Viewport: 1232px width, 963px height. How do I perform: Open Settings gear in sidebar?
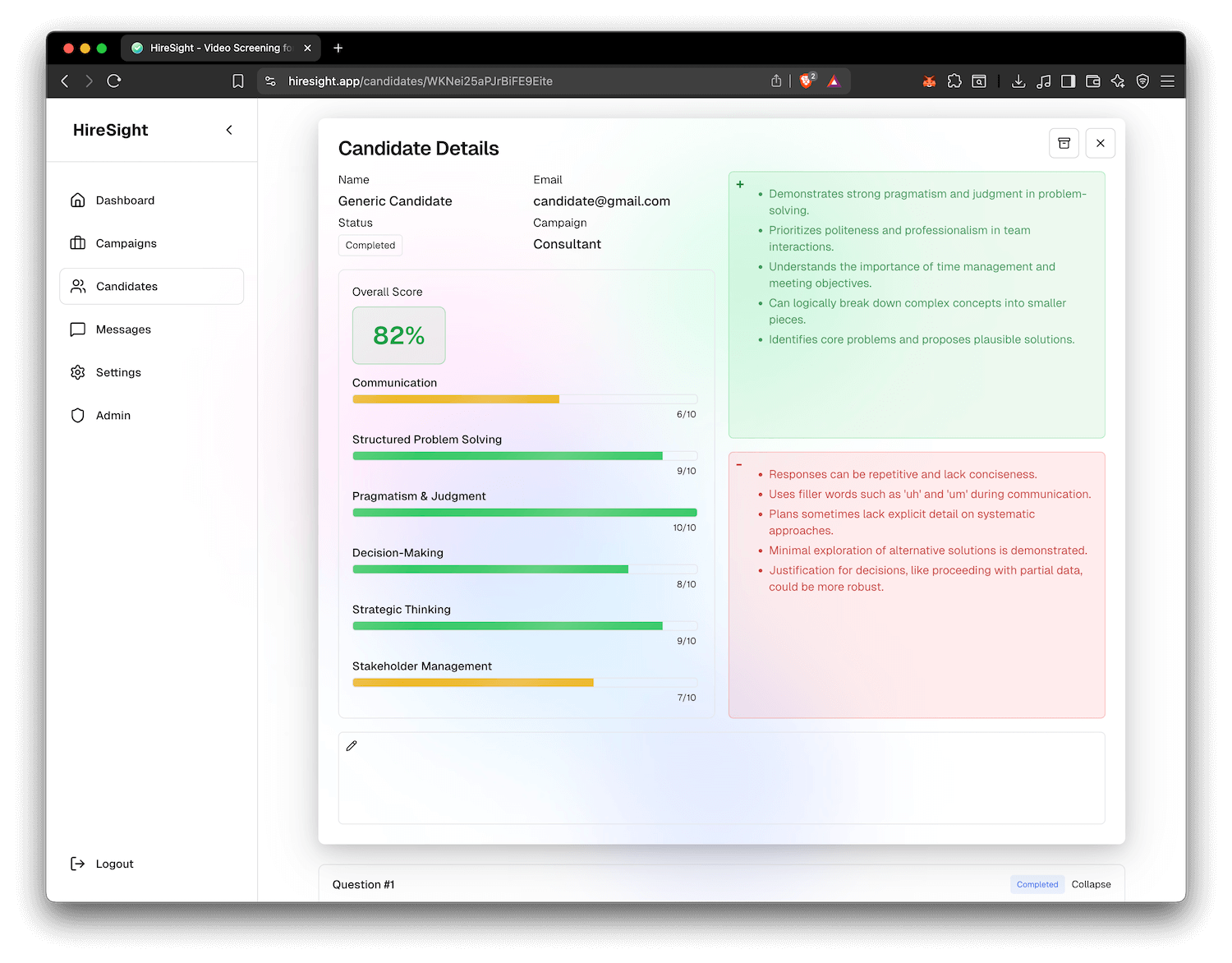[x=78, y=372]
